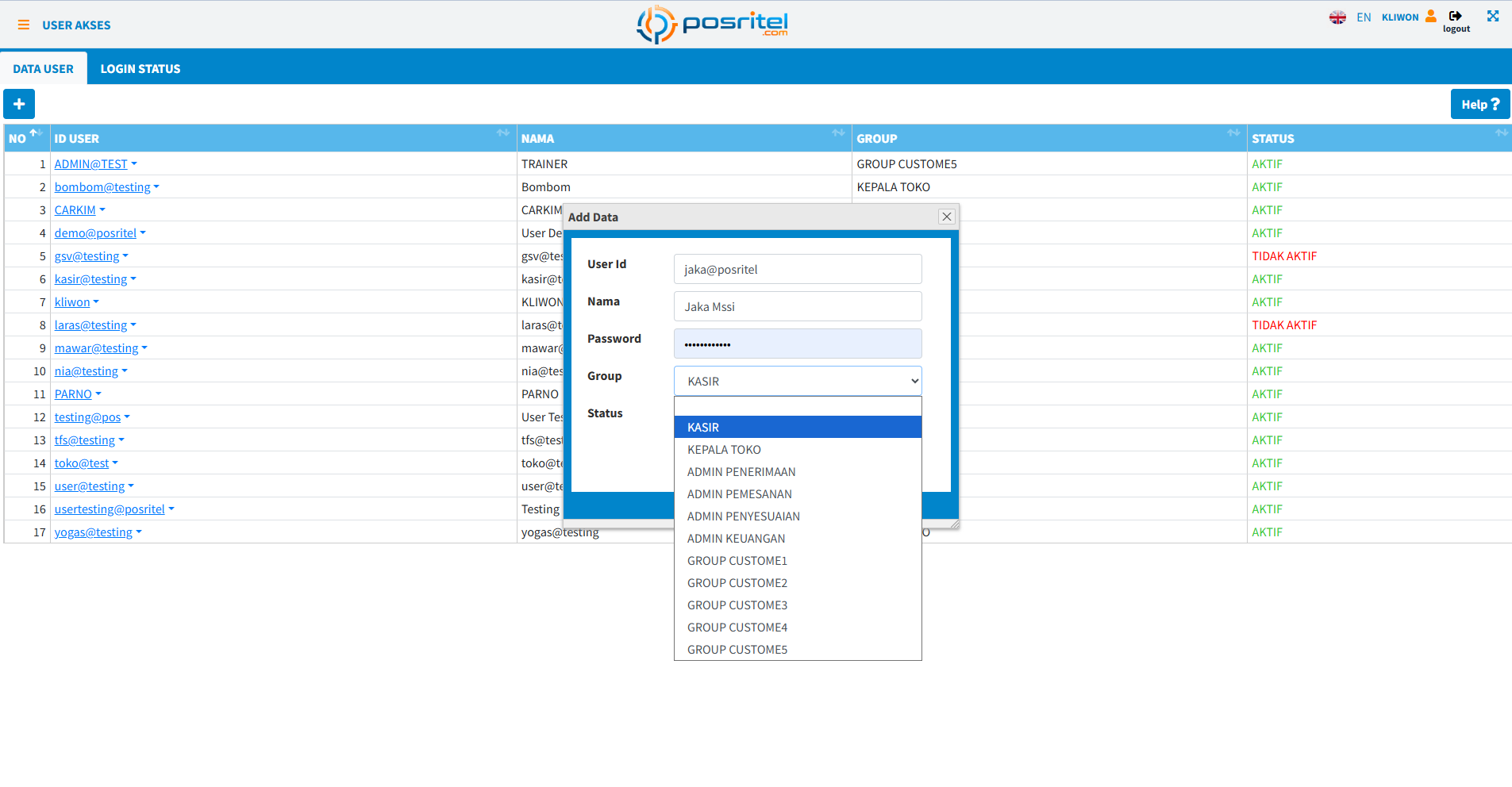Screen dimensions: 1512x787
Task: Open tfs@testing user link
Action: [84, 440]
